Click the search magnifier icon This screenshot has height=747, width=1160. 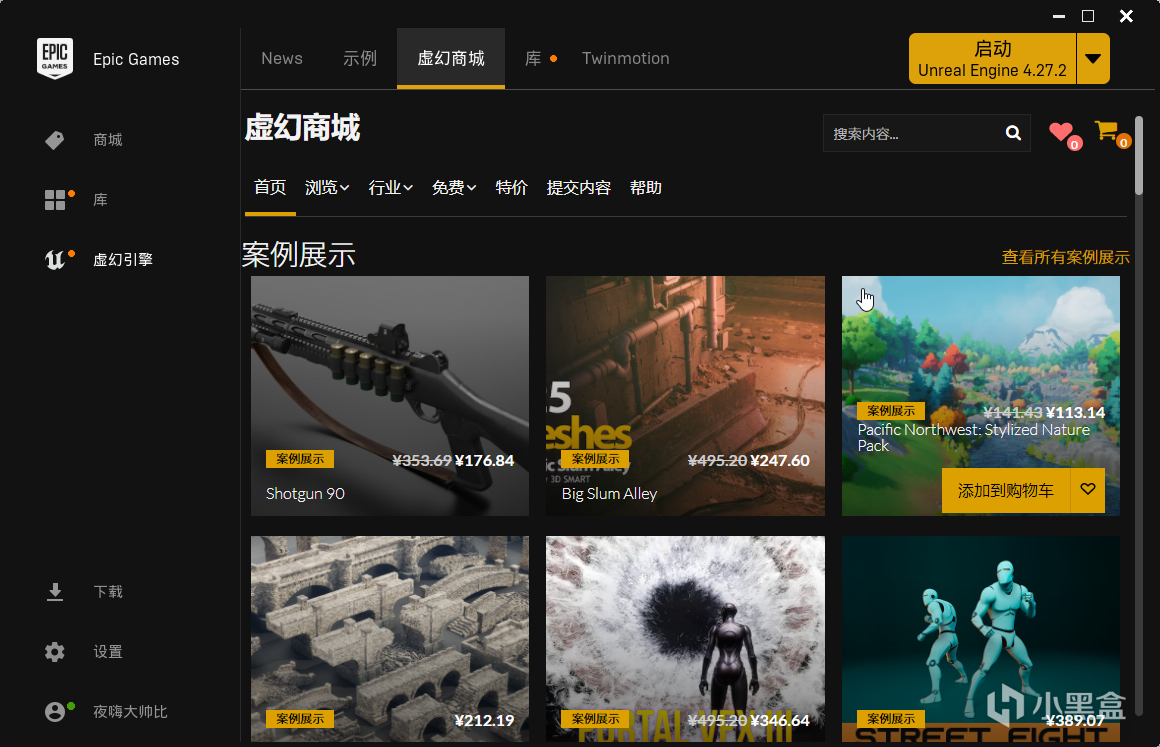tap(1014, 133)
